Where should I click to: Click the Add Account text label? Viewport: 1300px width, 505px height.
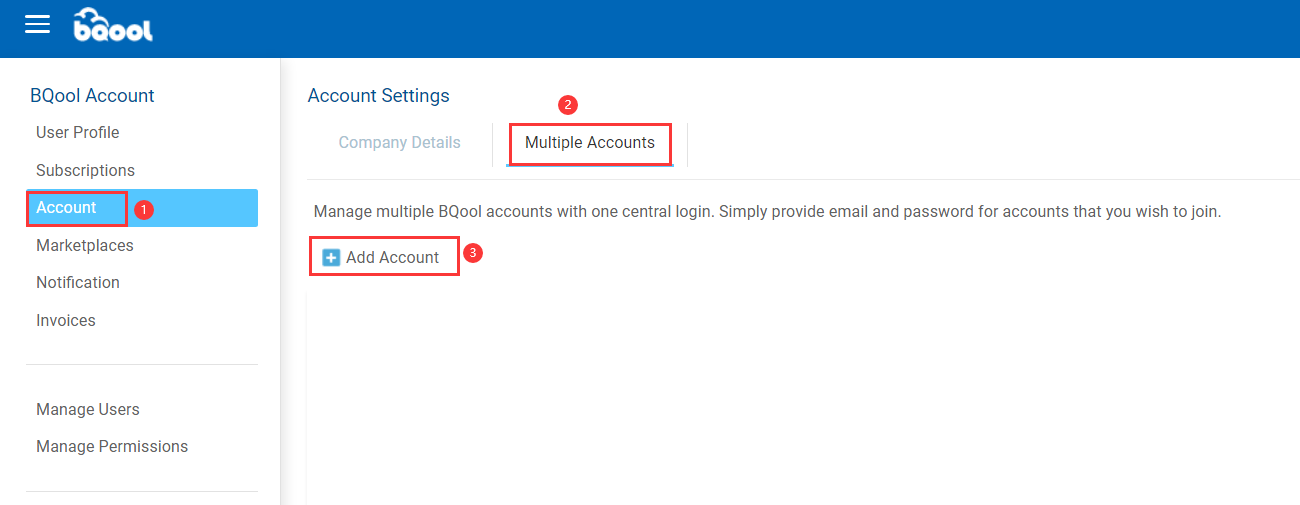[x=392, y=258]
